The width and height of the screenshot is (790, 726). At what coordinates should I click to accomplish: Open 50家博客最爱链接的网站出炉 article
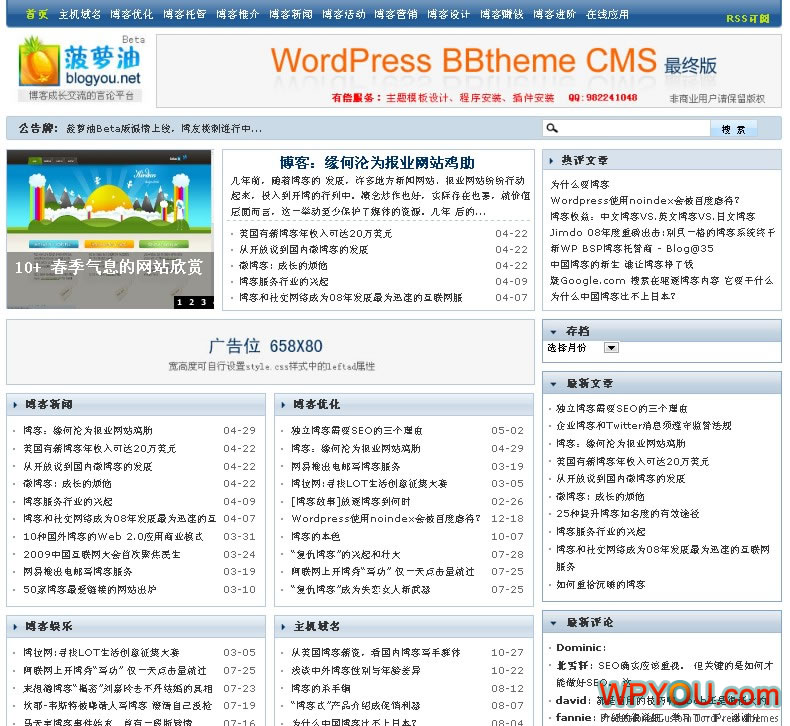coord(90,589)
